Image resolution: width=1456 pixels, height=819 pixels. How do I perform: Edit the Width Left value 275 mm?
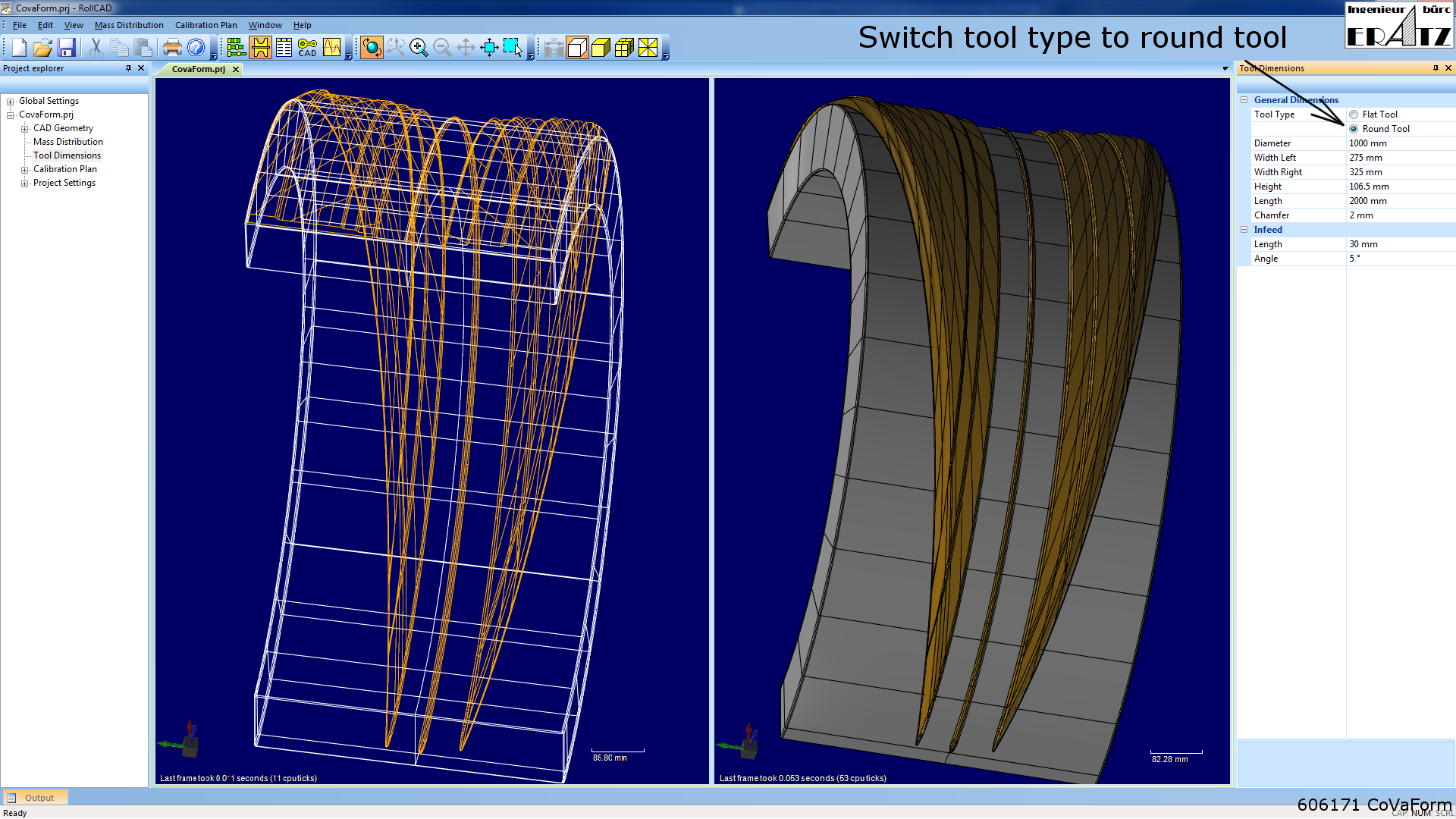coord(1401,158)
